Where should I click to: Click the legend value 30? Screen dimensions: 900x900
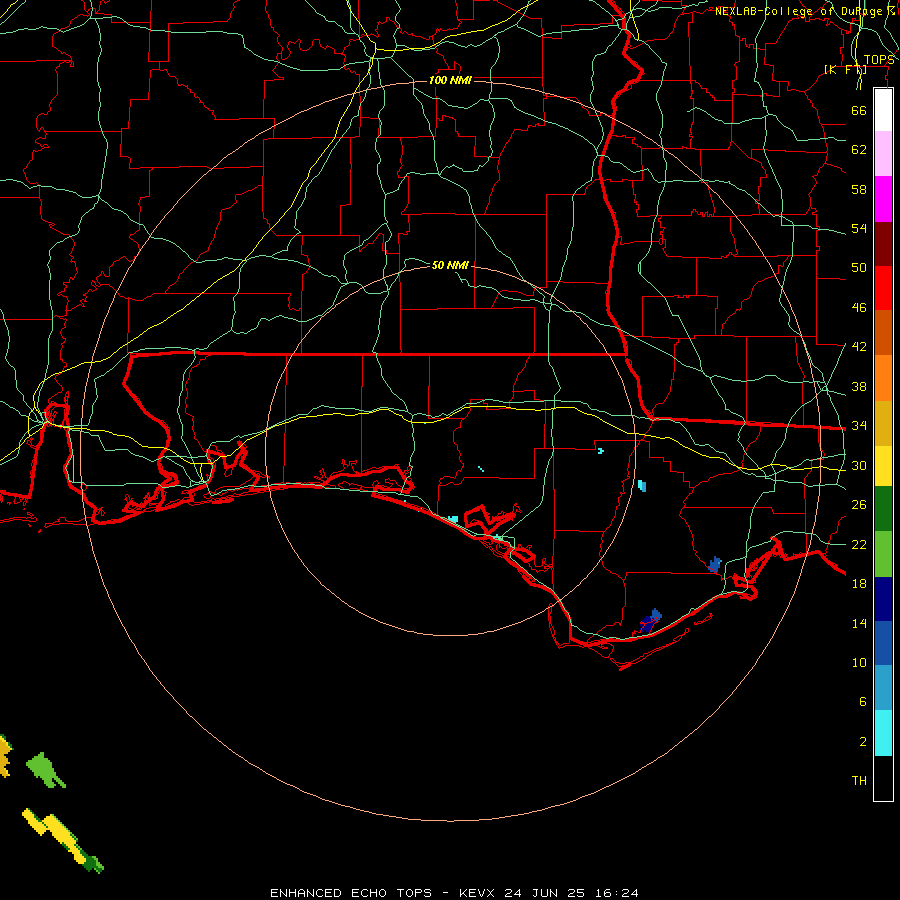point(859,465)
